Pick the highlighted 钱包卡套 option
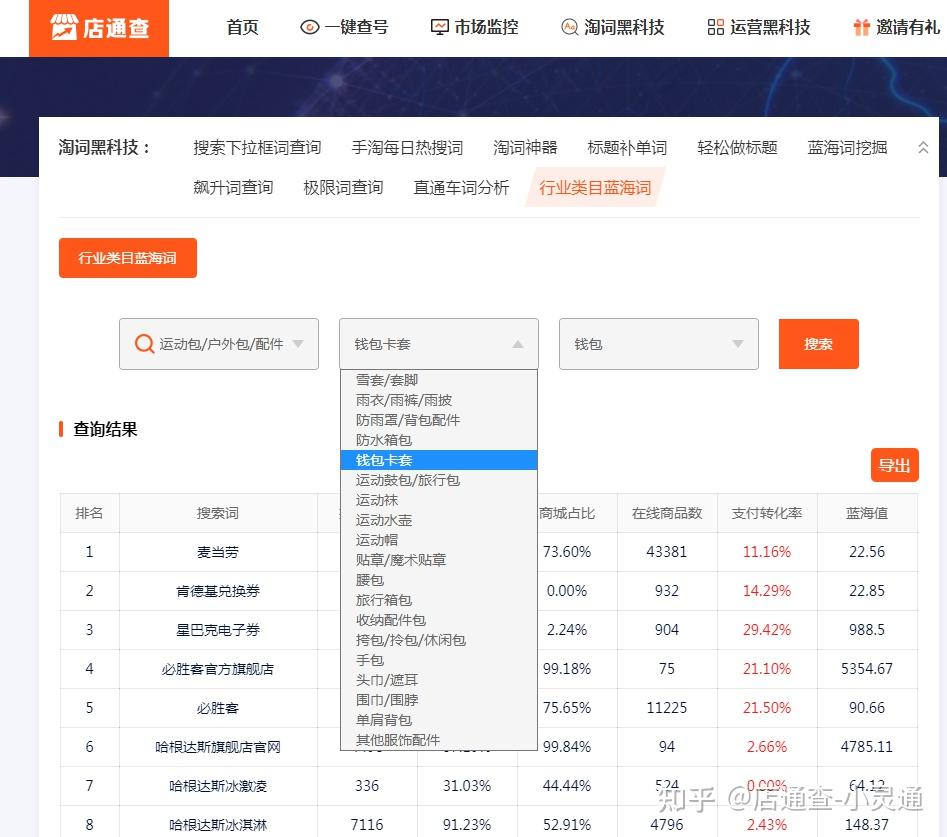The image size is (947, 837). point(438,460)
